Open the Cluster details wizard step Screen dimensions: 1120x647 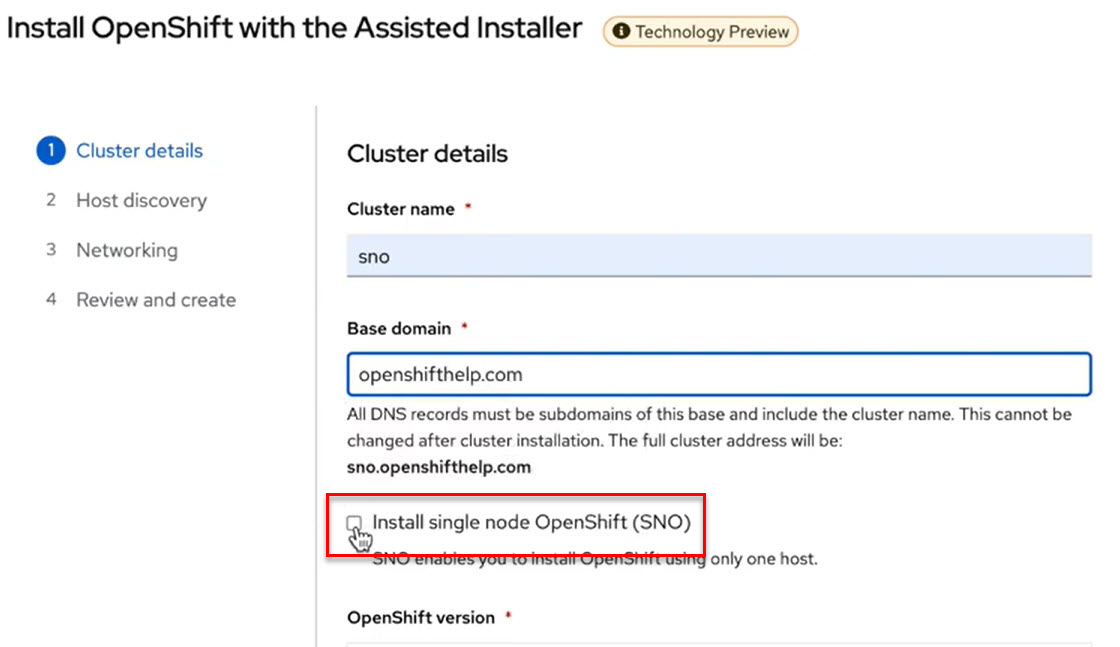pyautogui.click(x=139, y=151)
